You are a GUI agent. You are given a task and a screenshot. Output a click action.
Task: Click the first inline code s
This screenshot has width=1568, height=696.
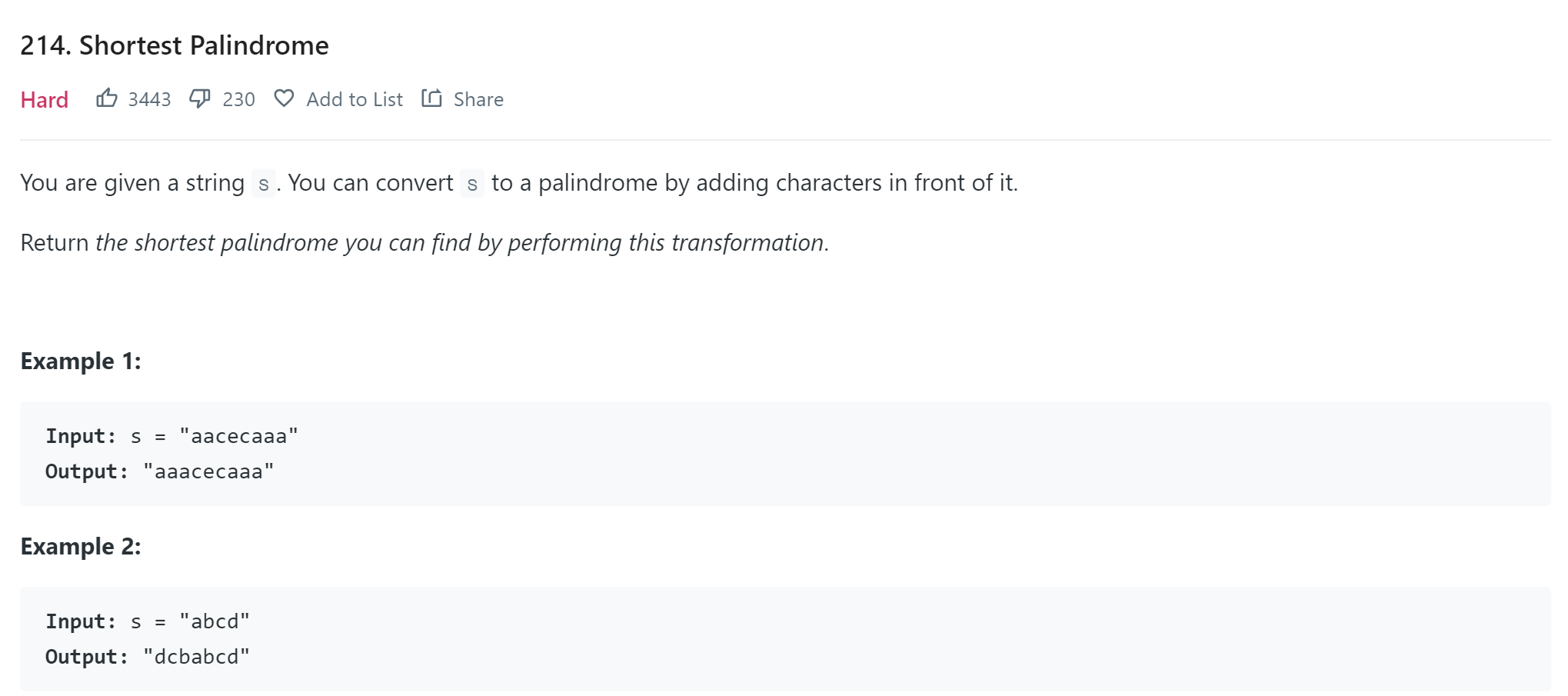click(264, 184)
